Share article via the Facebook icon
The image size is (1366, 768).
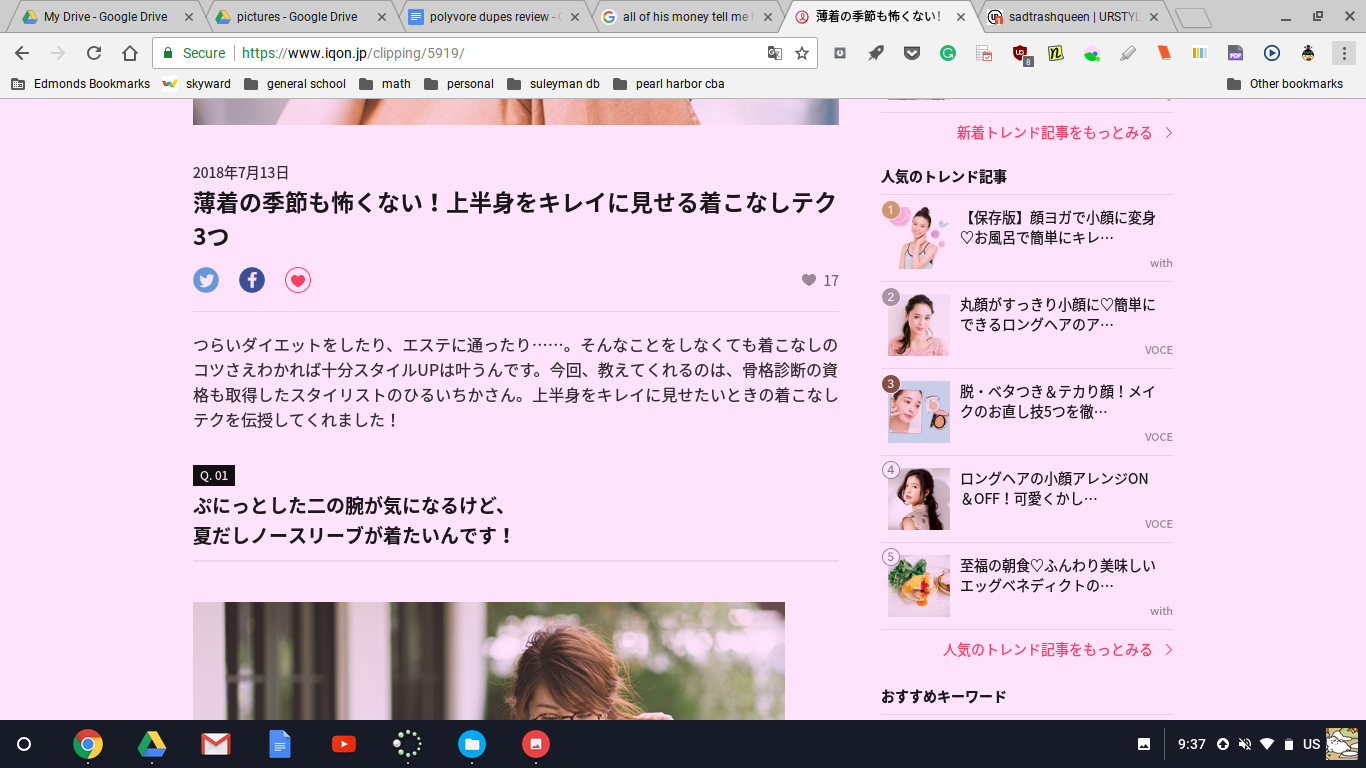click(252, 280)
